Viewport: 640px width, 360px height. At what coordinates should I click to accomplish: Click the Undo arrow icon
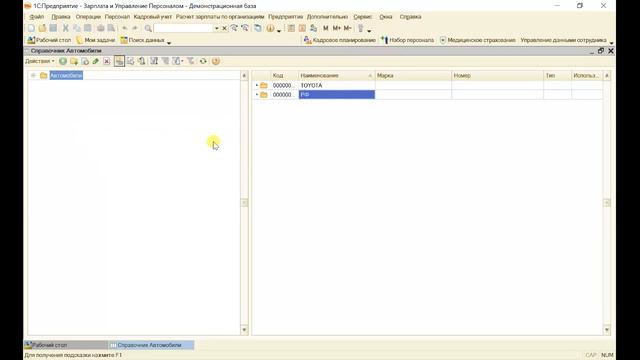pyautogui.click(x=124, y=28)
